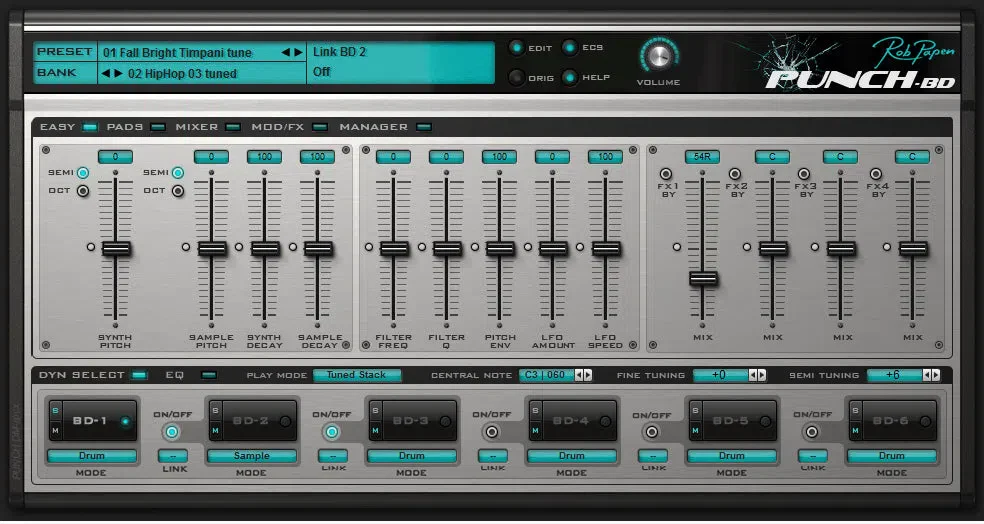Toggle the ECS button
984x524 pixels.
tap(570, 48)
